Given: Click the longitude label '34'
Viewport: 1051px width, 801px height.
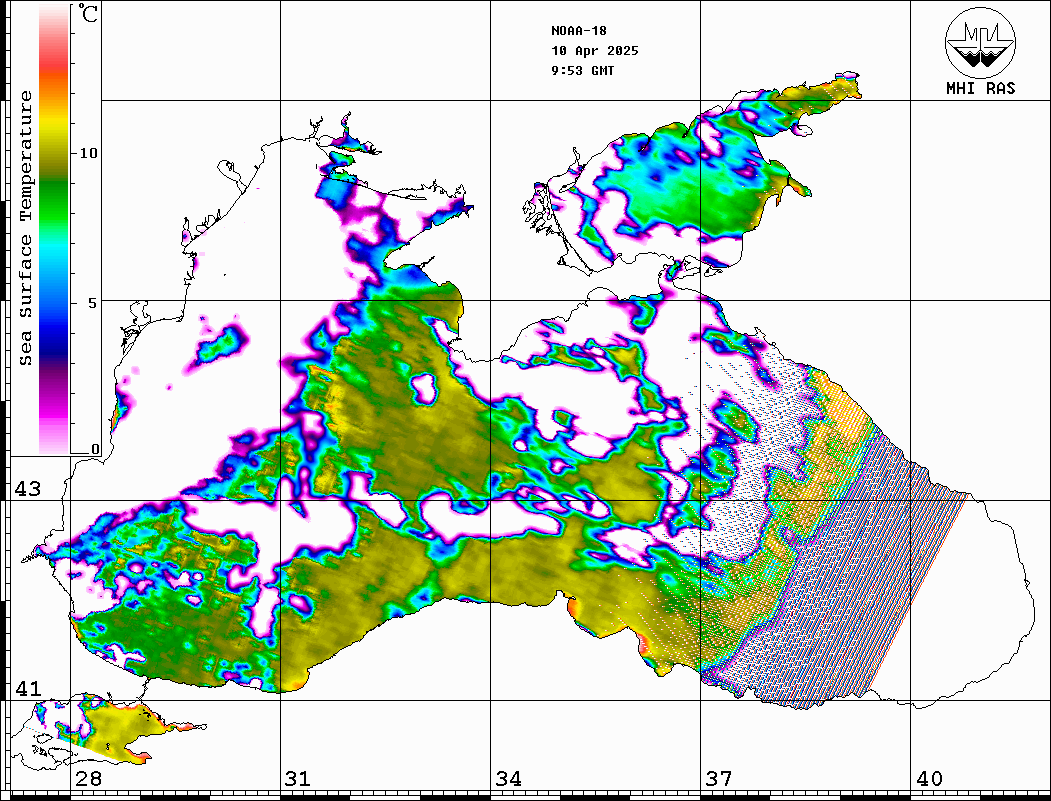Looking at the screenshot, I should (509, 779).
